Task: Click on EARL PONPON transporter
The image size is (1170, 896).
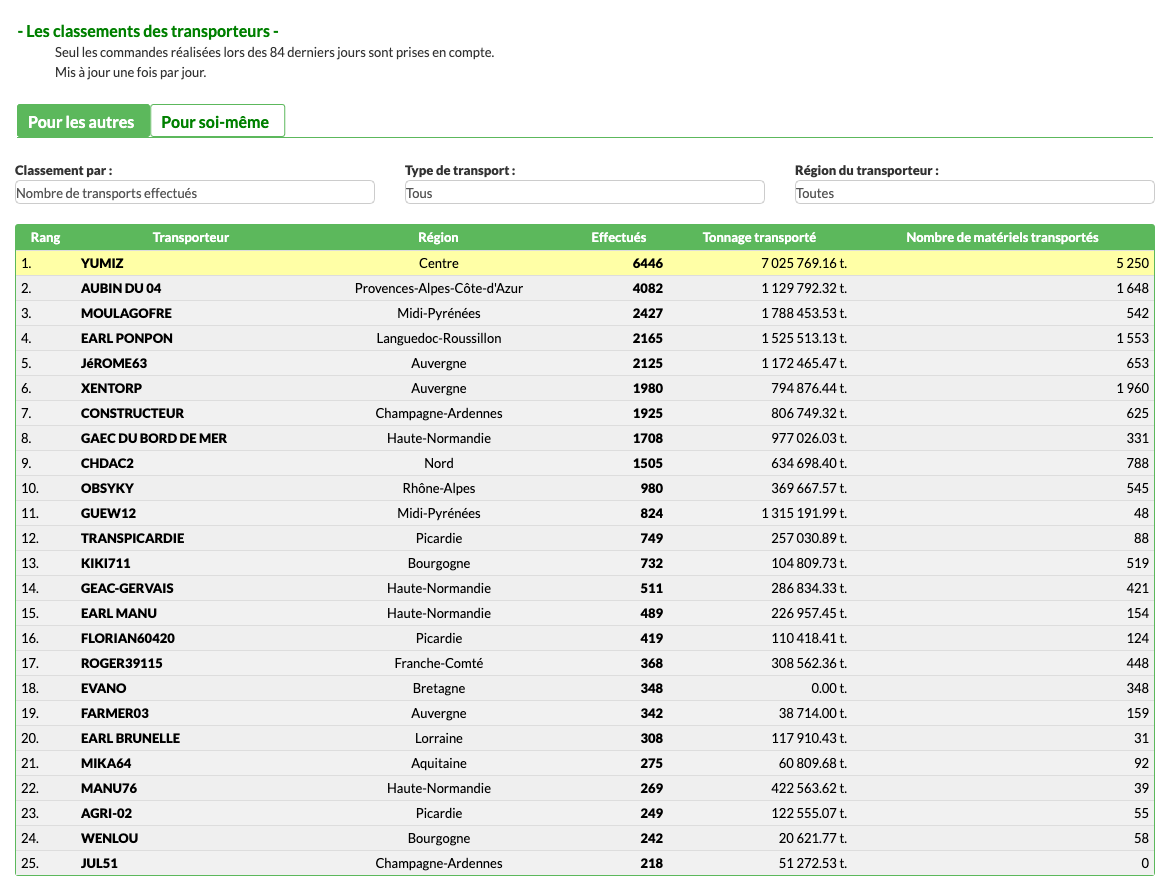Action: (126, 338)
